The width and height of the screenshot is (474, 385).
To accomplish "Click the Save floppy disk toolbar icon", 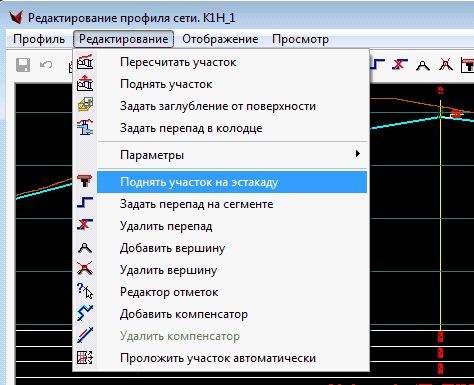I will tap(23, 65).
